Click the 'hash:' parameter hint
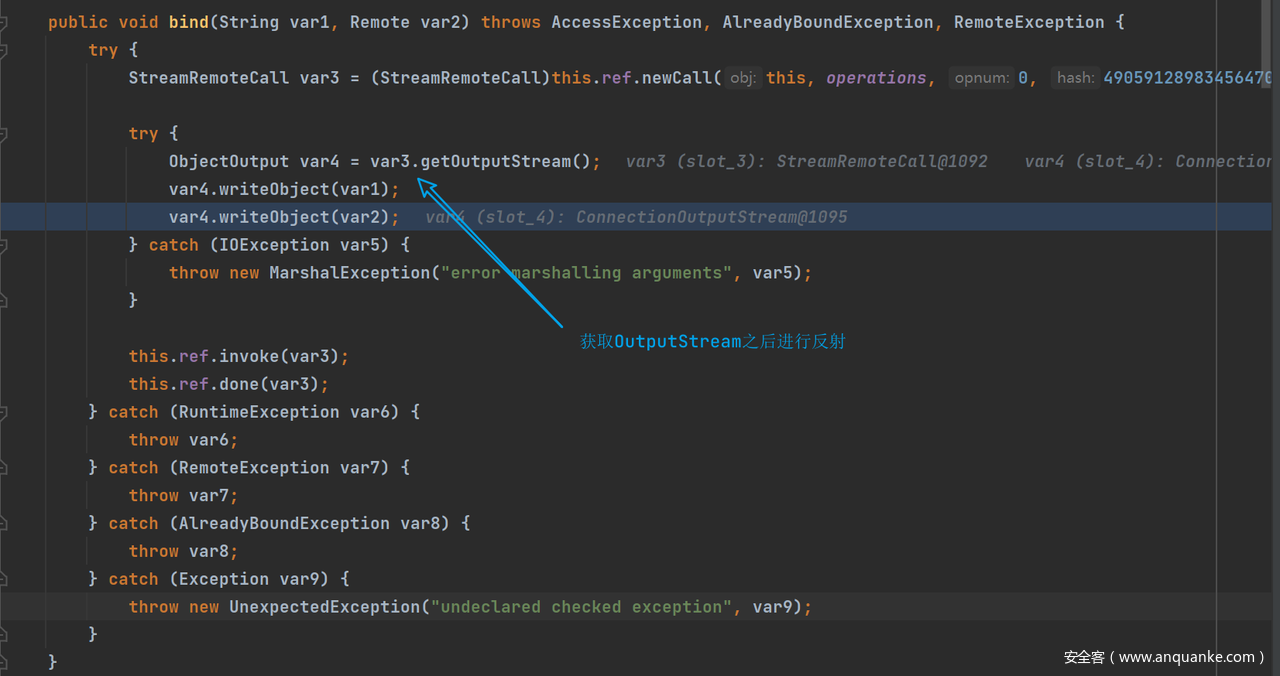 [1075, 78]
